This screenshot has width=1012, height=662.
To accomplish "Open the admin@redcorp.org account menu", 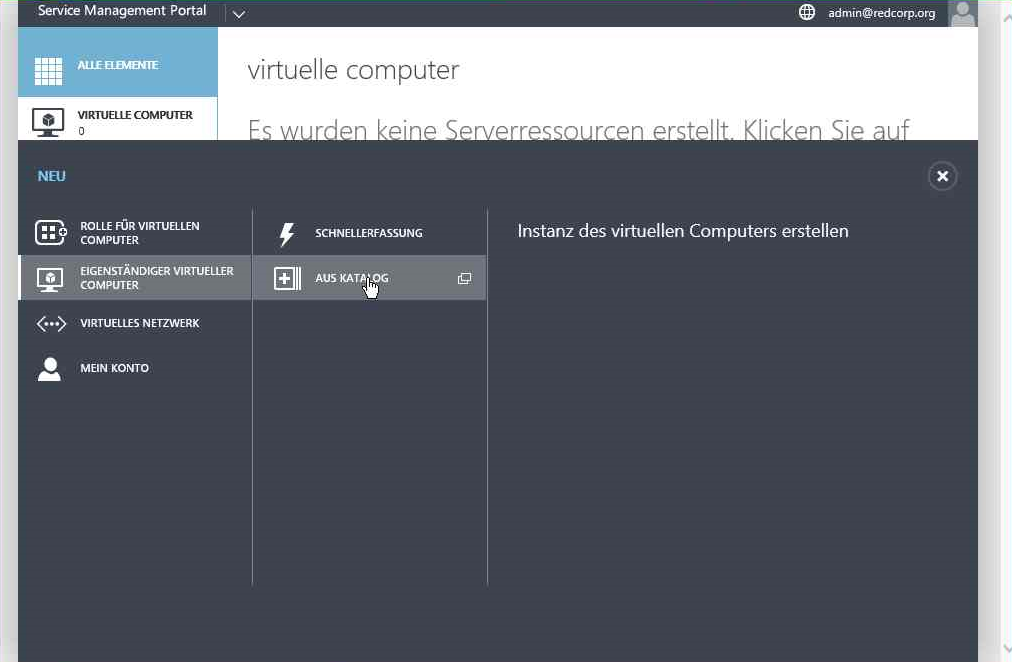I will click(881, 13).
